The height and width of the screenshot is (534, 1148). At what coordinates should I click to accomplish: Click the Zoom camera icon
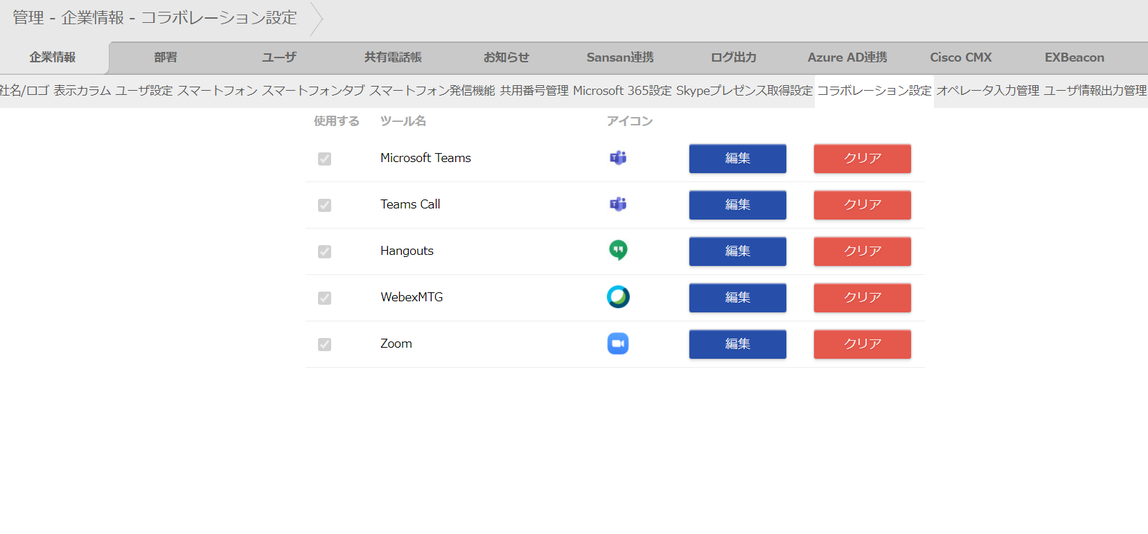[x=618, y=344]
